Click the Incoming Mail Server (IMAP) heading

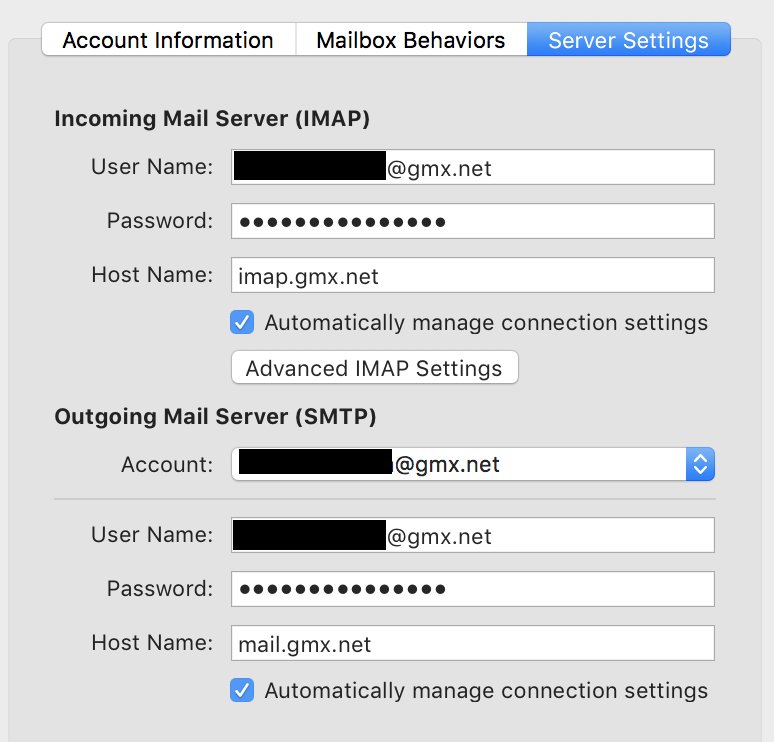pos(212,118)
